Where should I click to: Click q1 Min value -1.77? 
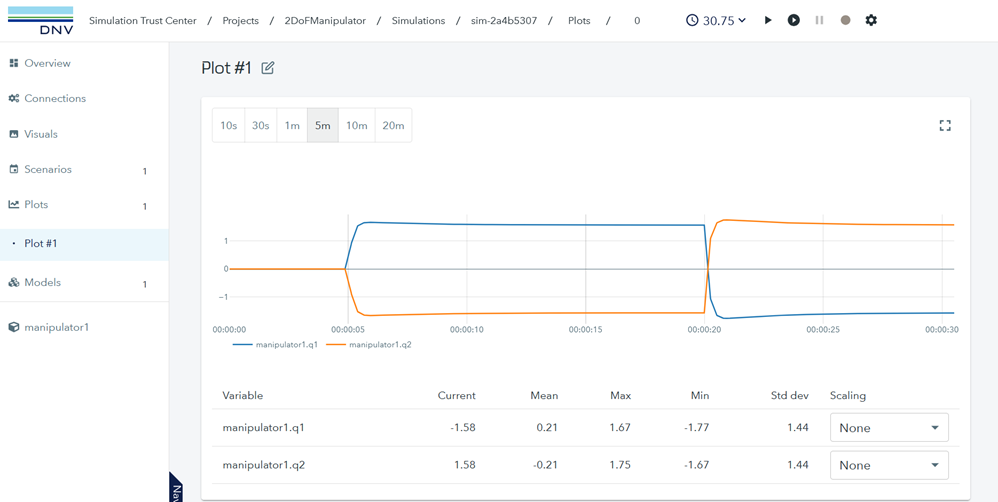point(697,428)
